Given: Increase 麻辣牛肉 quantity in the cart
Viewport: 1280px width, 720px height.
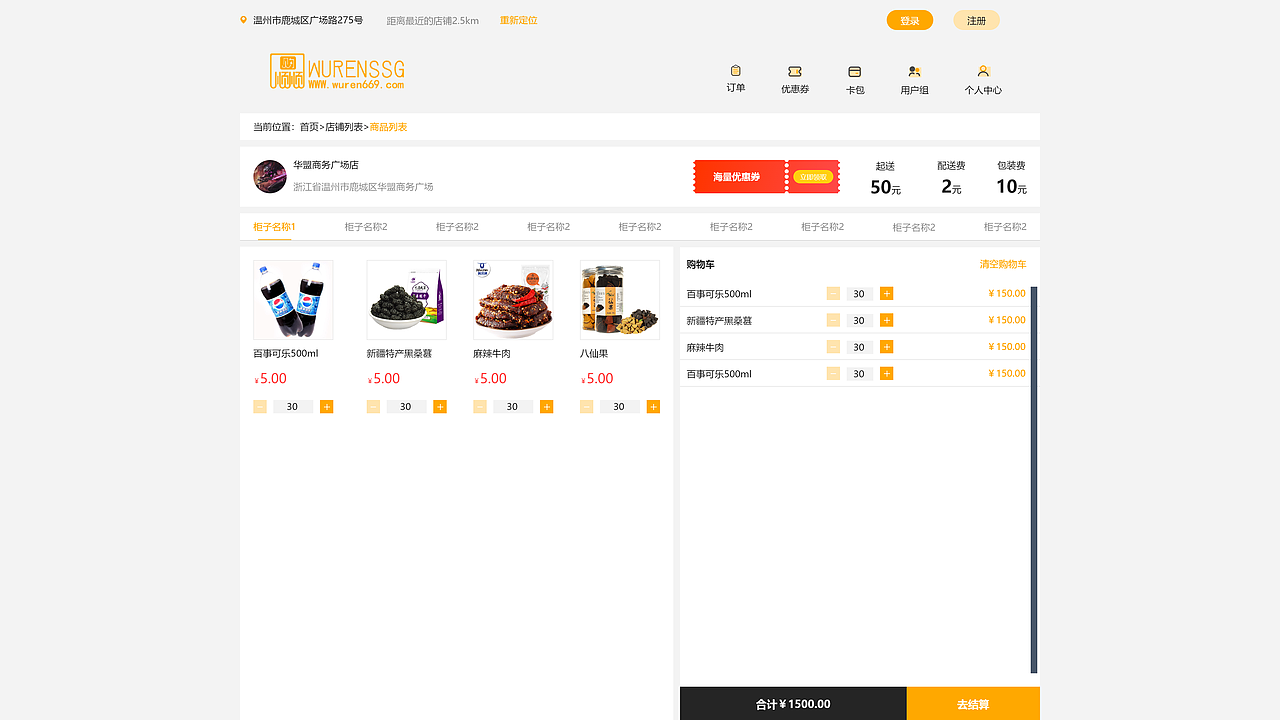Looking at the screenshot, I should coord(886,347).
